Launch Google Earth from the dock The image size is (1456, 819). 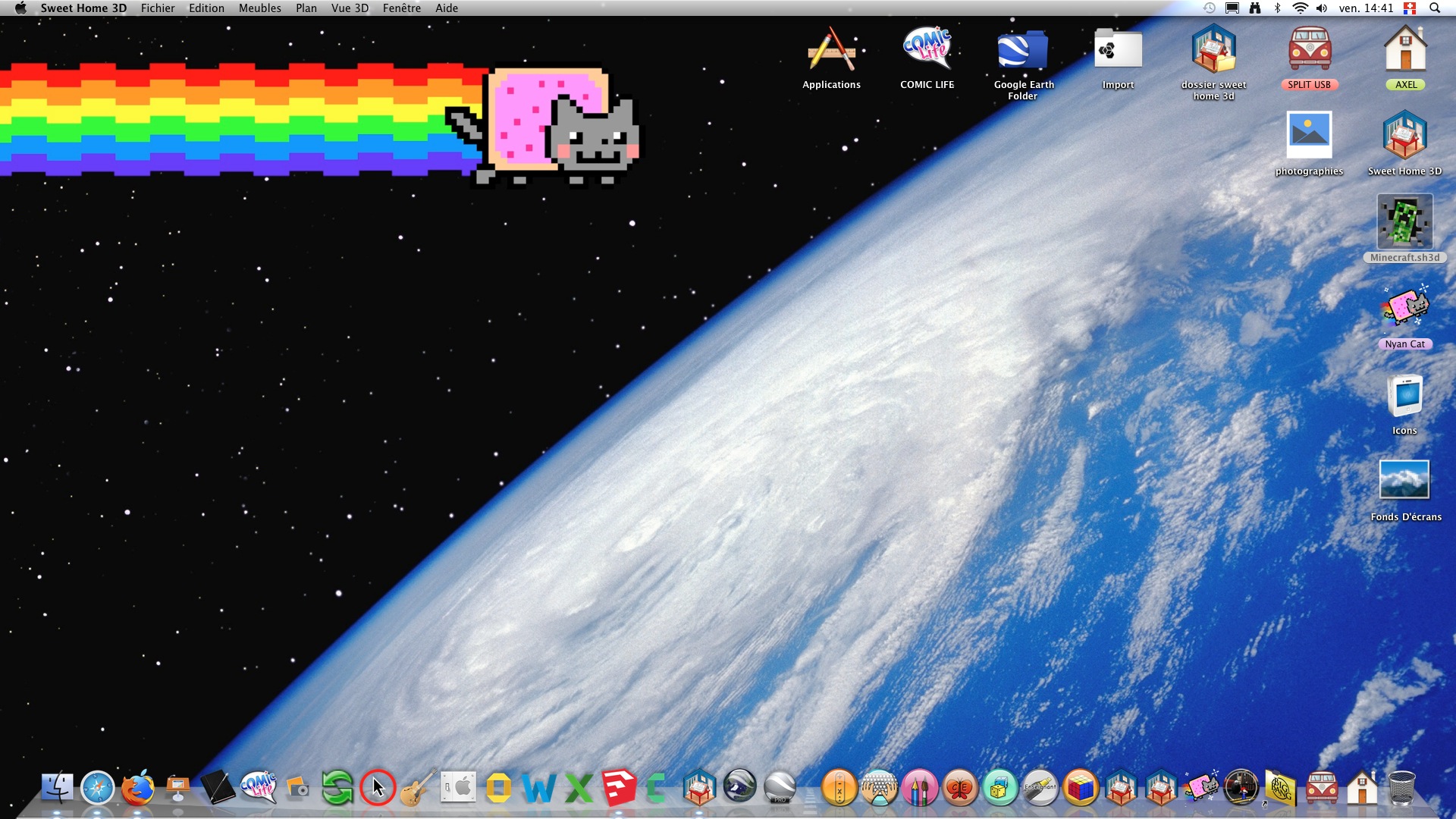(x=739, y=786)
